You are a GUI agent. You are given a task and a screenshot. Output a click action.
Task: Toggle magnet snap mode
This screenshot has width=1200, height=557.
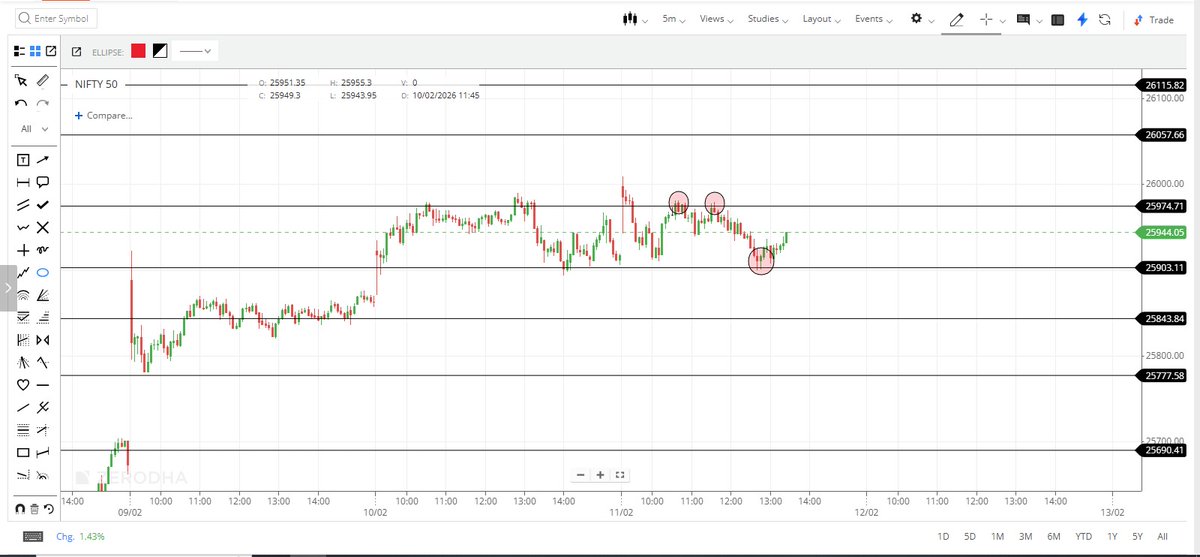(21, 509)
